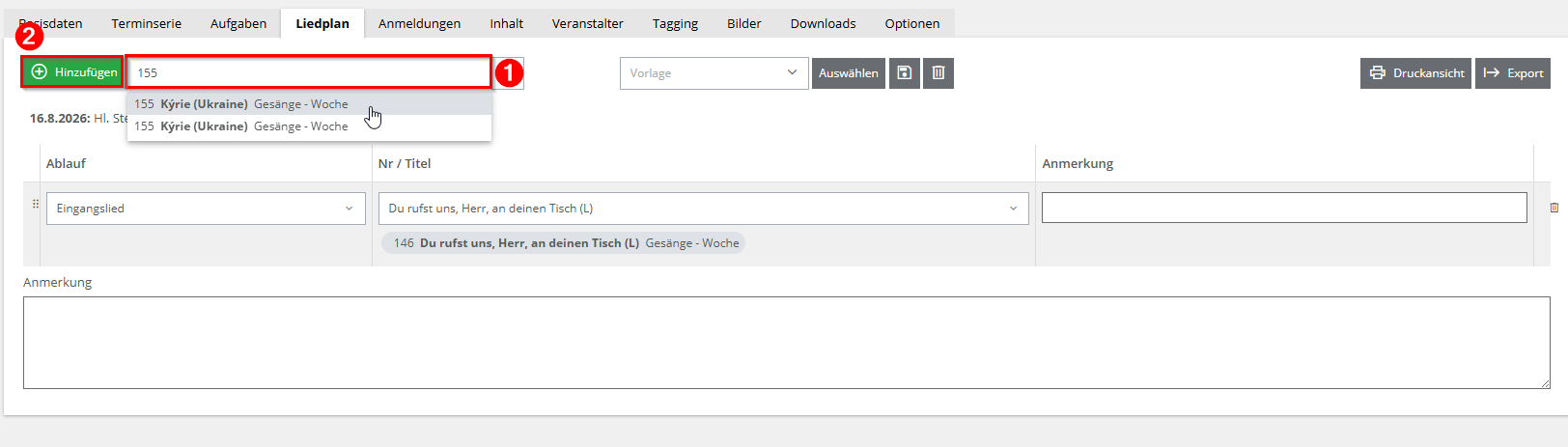The width and height of the screenshot is (1568, 447).
Task: Click the Anmerkung column header
Action: click(x=1078, y=163)
